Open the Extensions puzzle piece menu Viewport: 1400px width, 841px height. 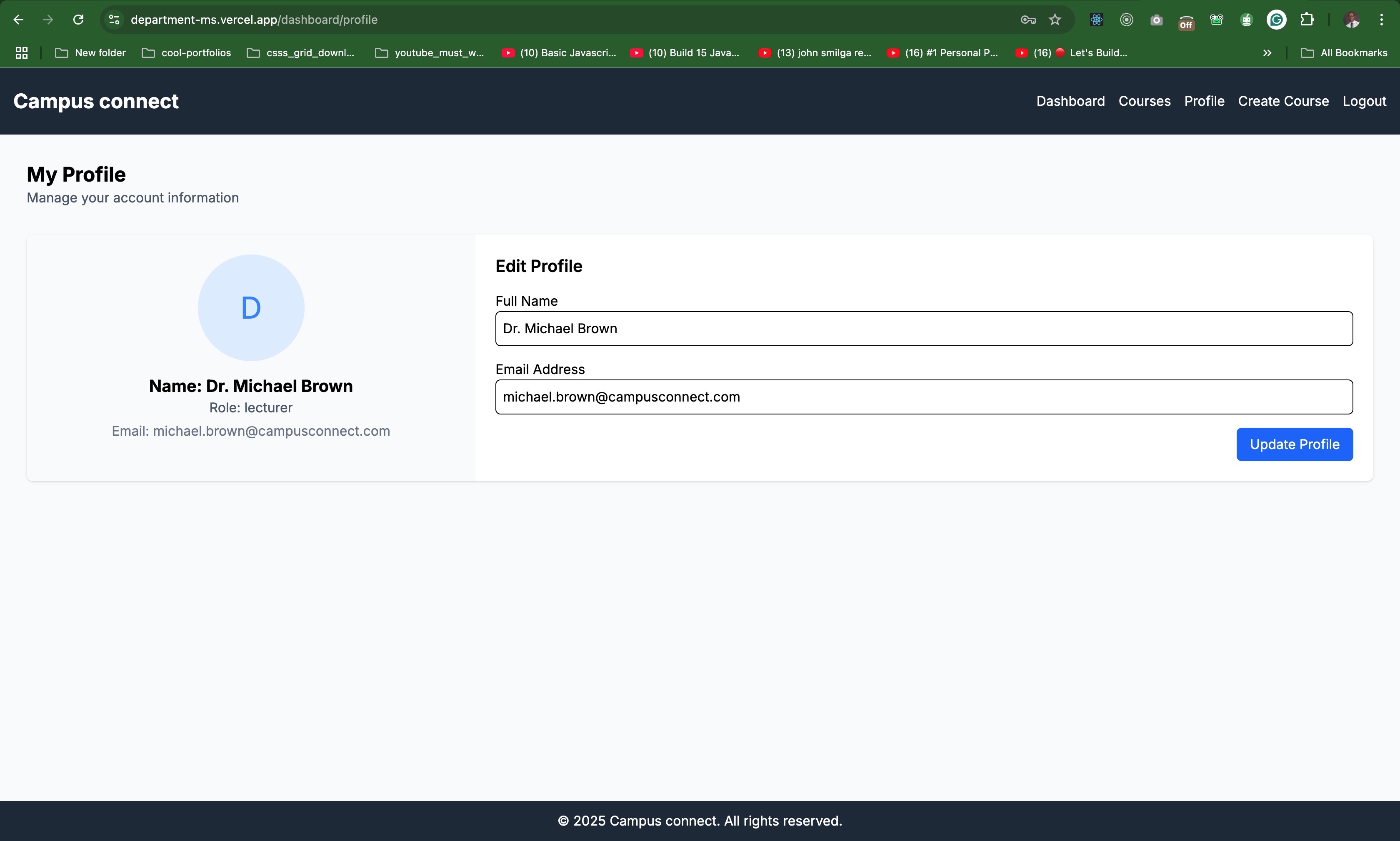coord(1307,20)
